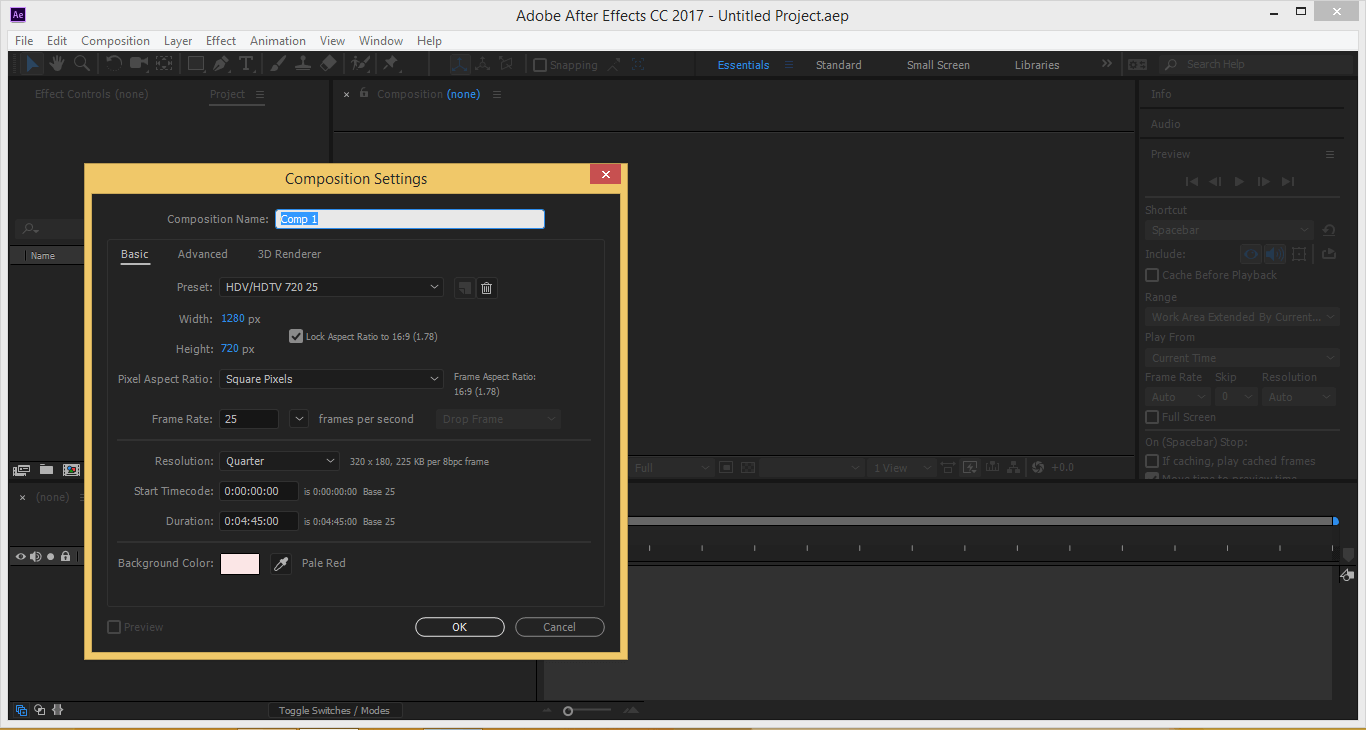Open the Pixel Aspect Ratio dropdown

tap(331, 379)
